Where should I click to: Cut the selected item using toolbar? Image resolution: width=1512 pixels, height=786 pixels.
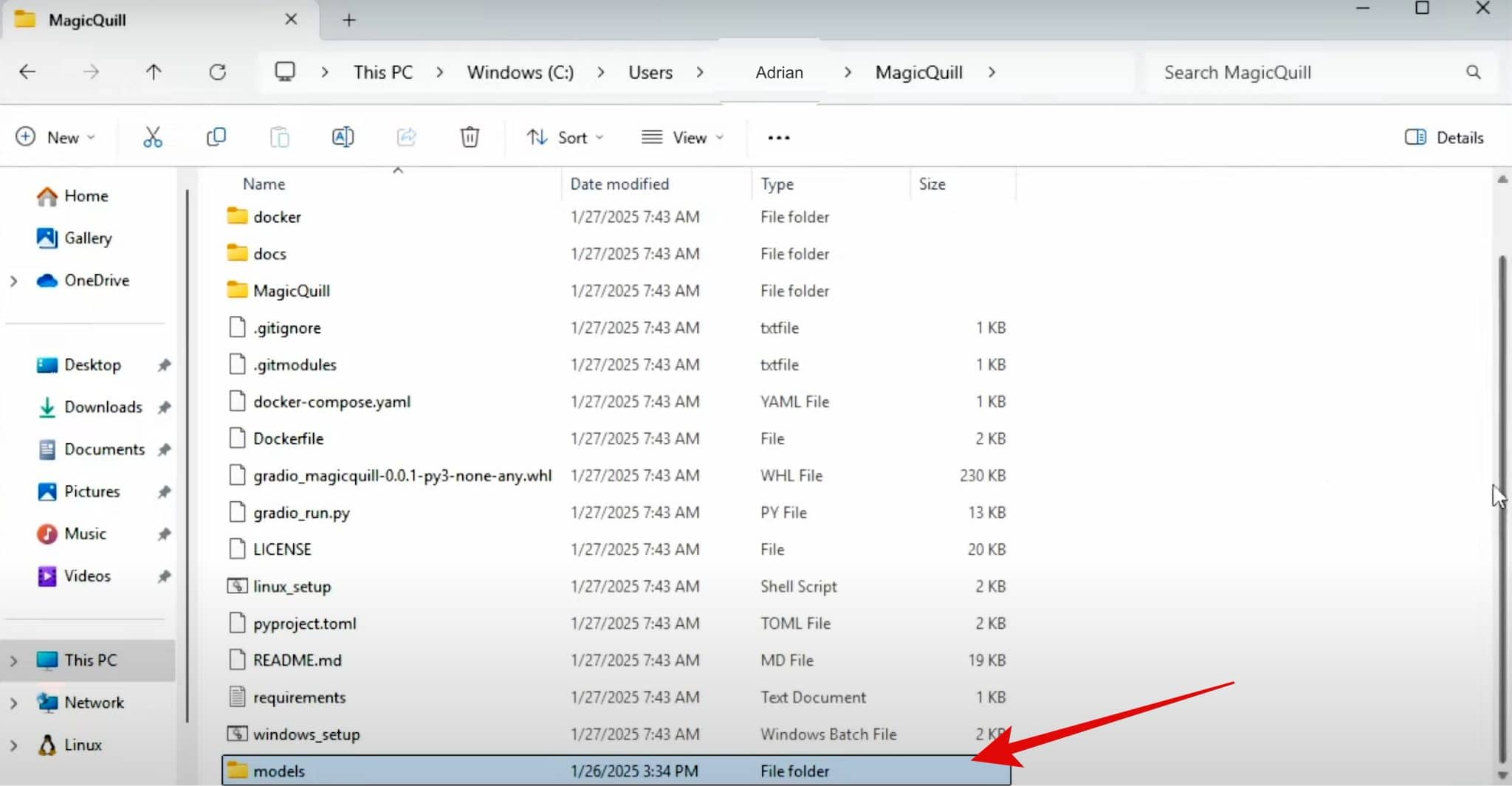click(153, 137)
